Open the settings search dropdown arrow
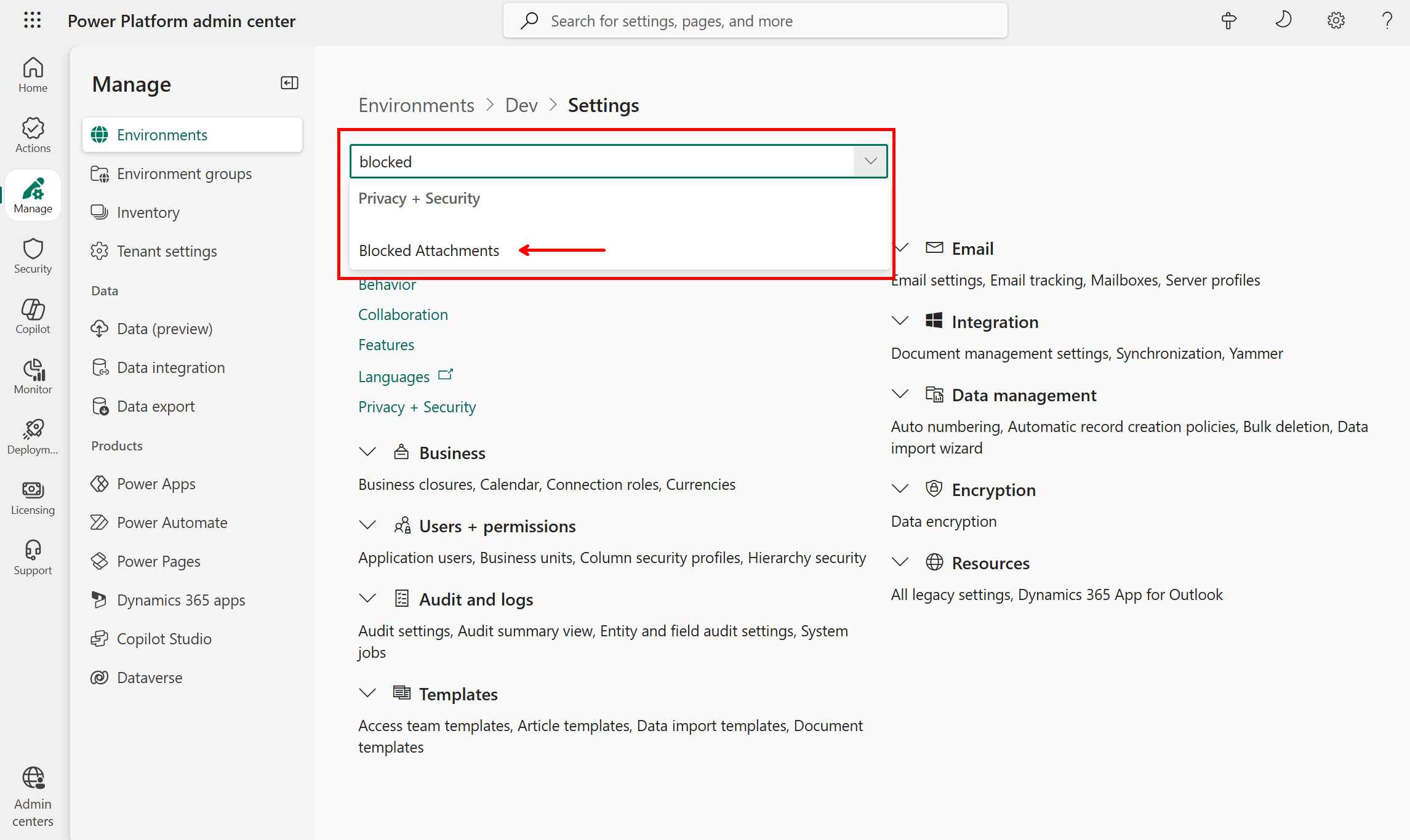 870,161
